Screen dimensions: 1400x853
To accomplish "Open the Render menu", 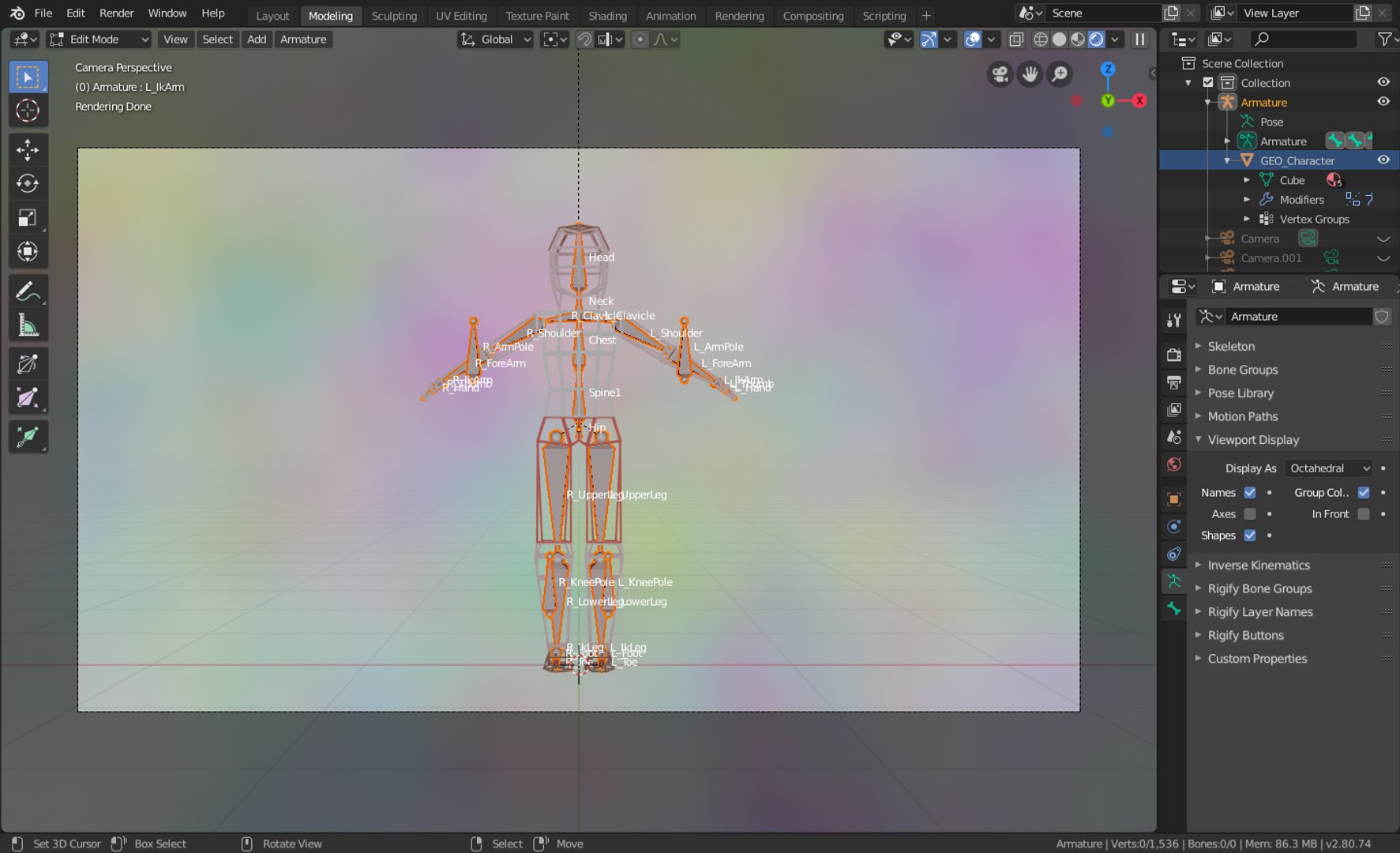I will pos(116,13).
